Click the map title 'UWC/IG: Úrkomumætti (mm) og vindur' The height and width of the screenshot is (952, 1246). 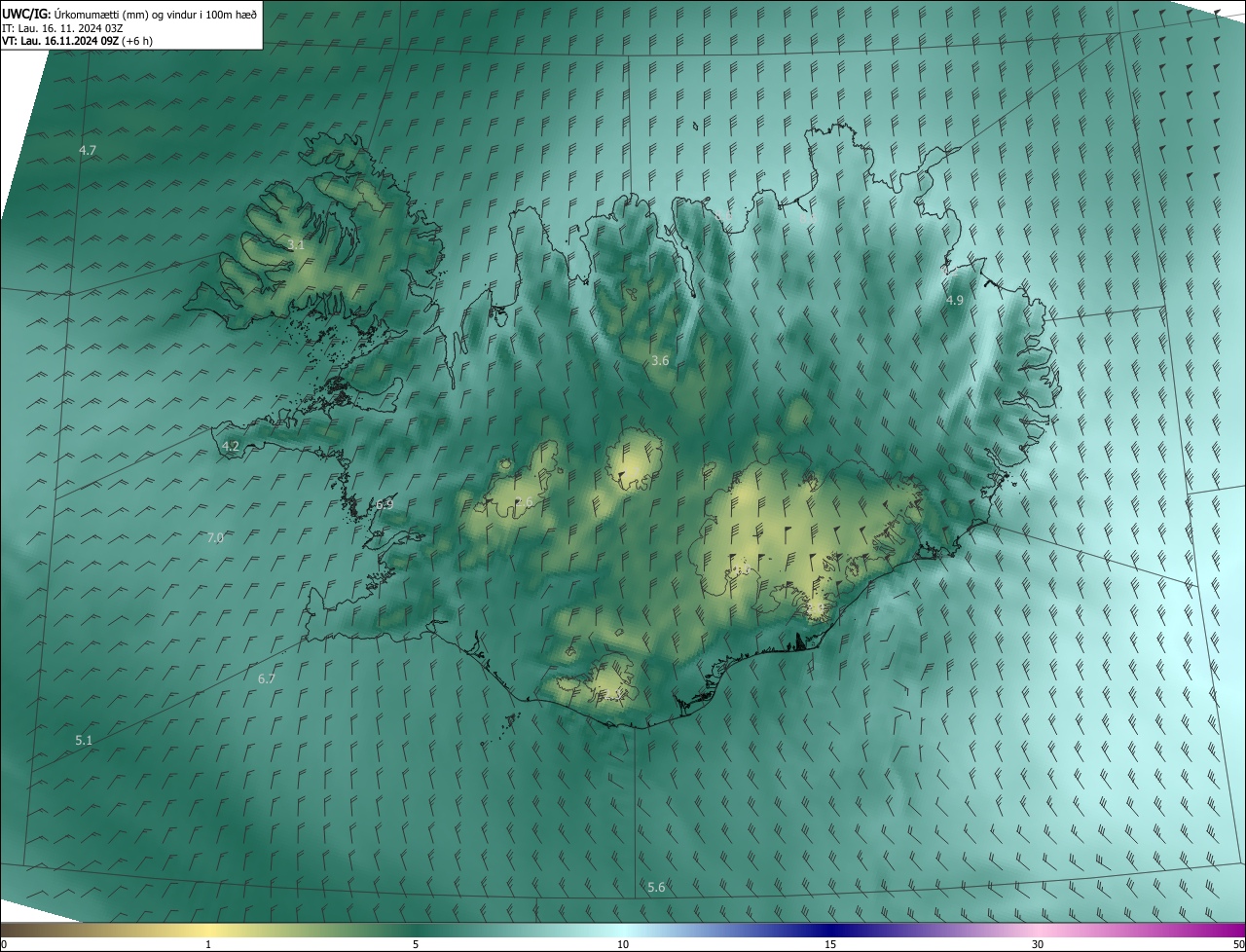[x=129, y=14]
